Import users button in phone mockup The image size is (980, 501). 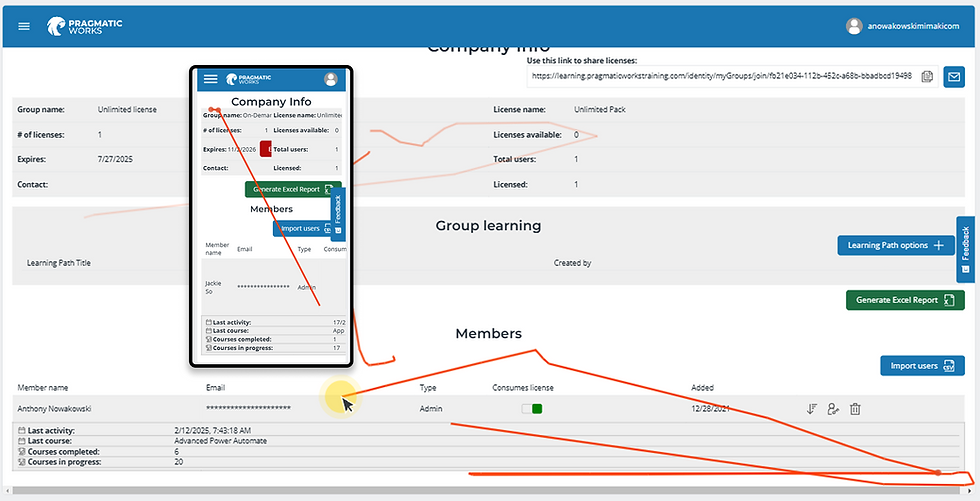[x=303, y=229]
